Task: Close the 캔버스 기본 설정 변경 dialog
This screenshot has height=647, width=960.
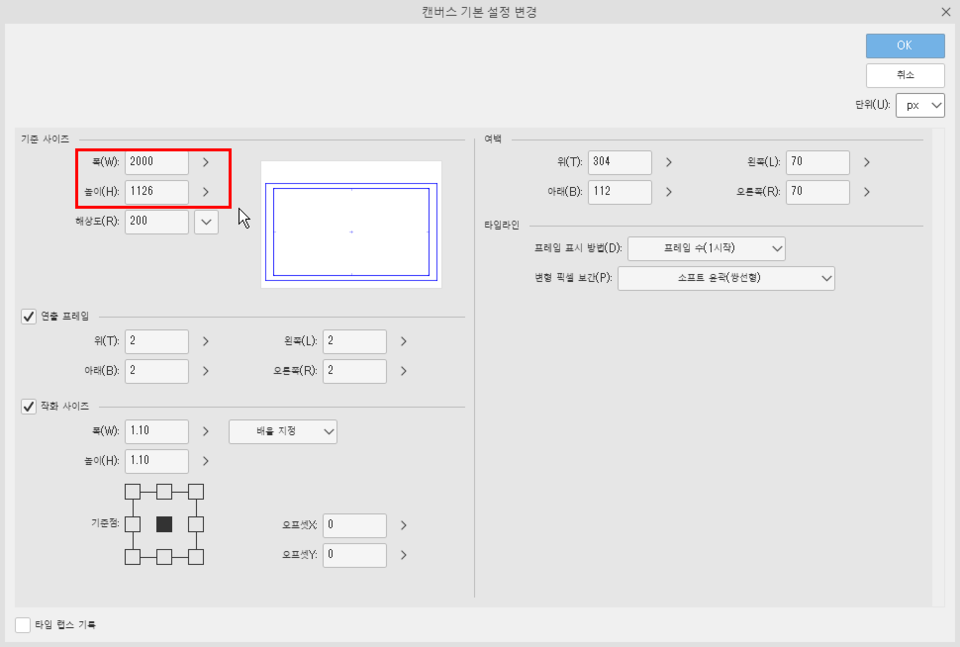Action: [x=946, y=12]
